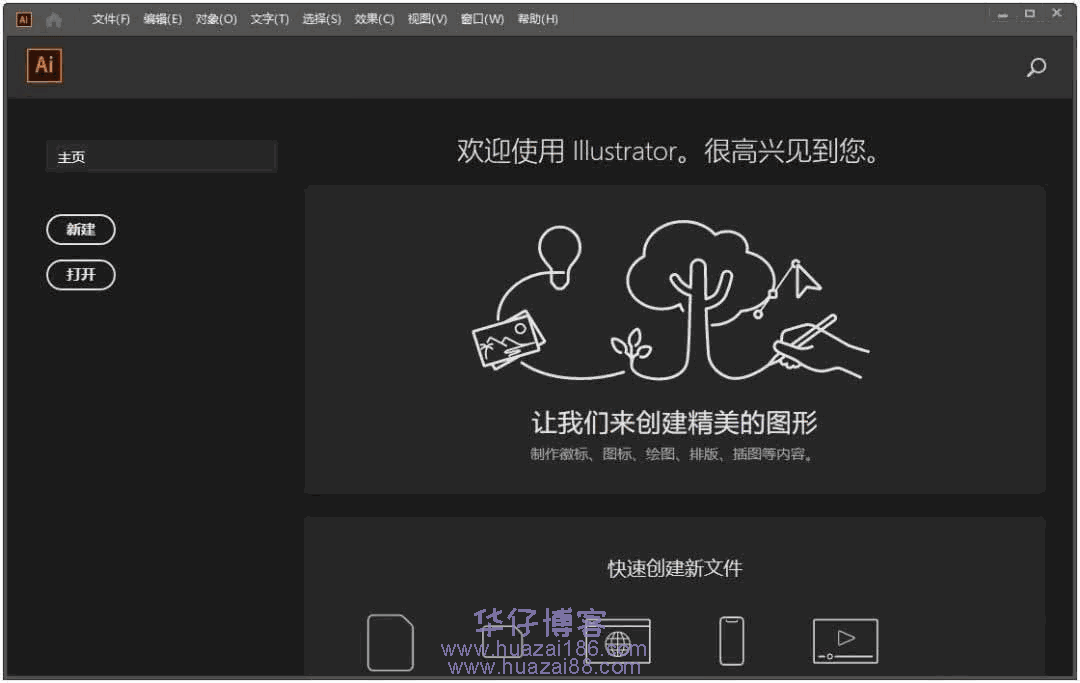Image resolution: width=1080 pixels, height=683 pixels.
Task: Click the large orange Ai logo
Action: coord(45,65)
